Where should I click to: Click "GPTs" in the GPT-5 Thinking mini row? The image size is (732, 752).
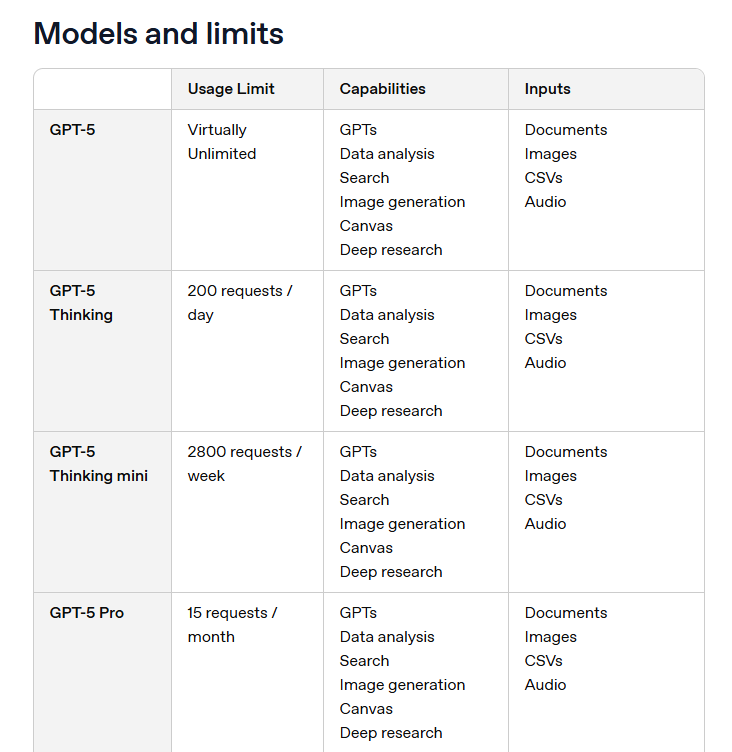click(358, 452)
